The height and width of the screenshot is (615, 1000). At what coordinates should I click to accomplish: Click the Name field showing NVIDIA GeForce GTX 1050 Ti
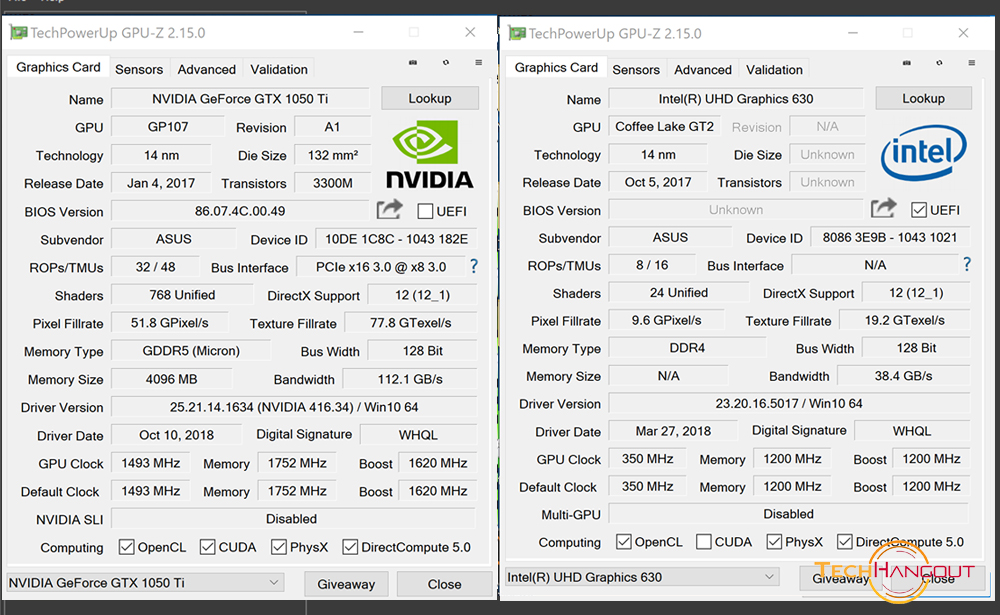pyautogui.click(x=240, y=99)
